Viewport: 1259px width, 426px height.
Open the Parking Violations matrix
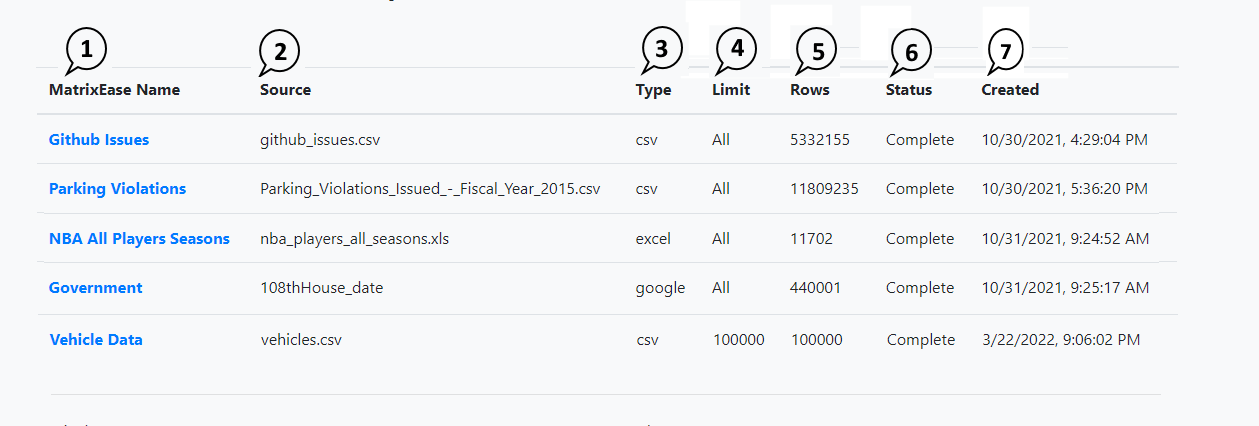point(117,189)
